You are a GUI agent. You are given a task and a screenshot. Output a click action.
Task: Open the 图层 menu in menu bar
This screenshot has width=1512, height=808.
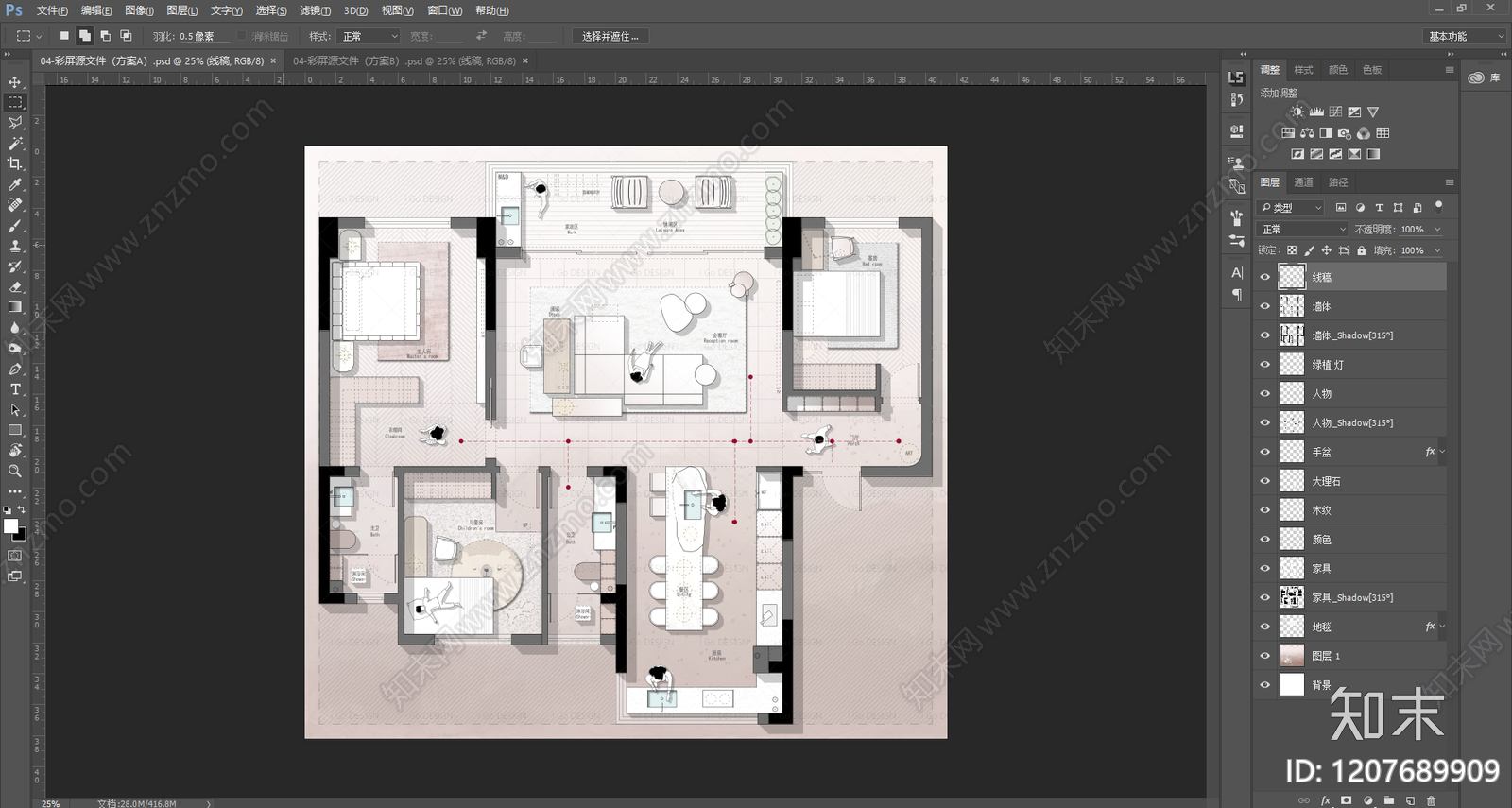(x=181, y=10)
